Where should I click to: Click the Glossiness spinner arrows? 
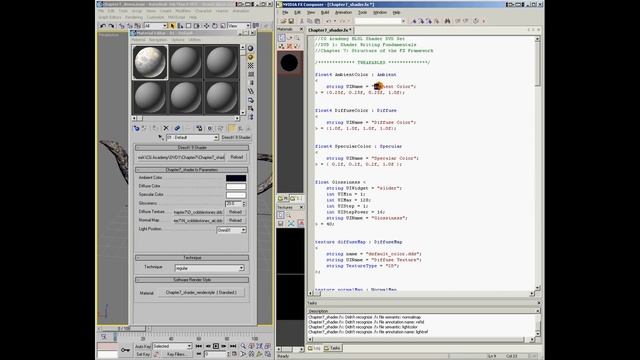(244, 203)
